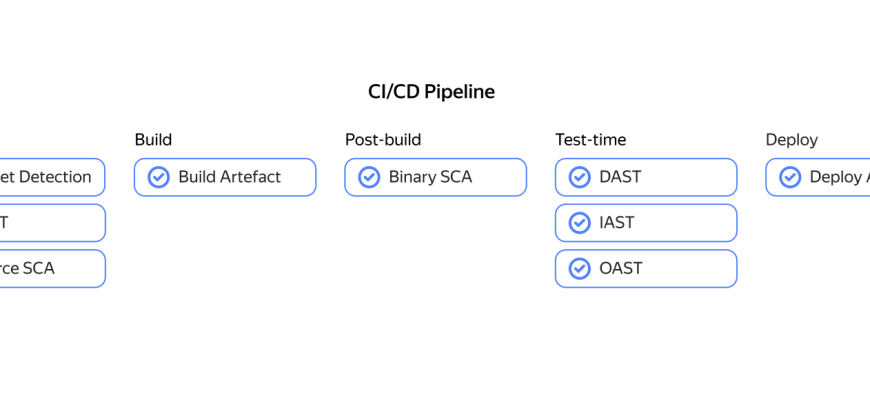Click the partially visible Deploy step text
The width and height of the screenshot is (870, 400).
coord(838,177)
